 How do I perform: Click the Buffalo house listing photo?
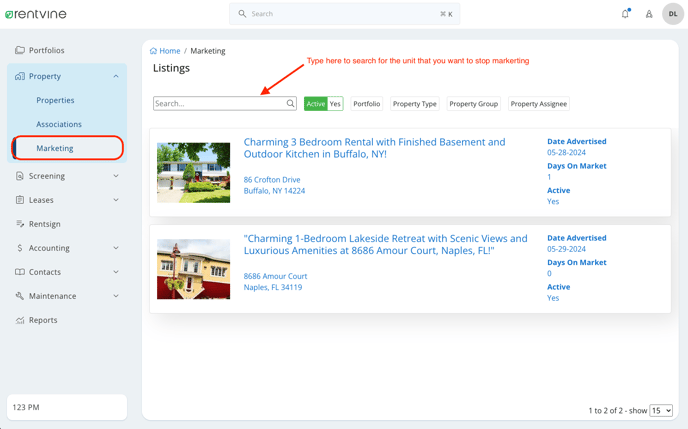click(194, 172)
